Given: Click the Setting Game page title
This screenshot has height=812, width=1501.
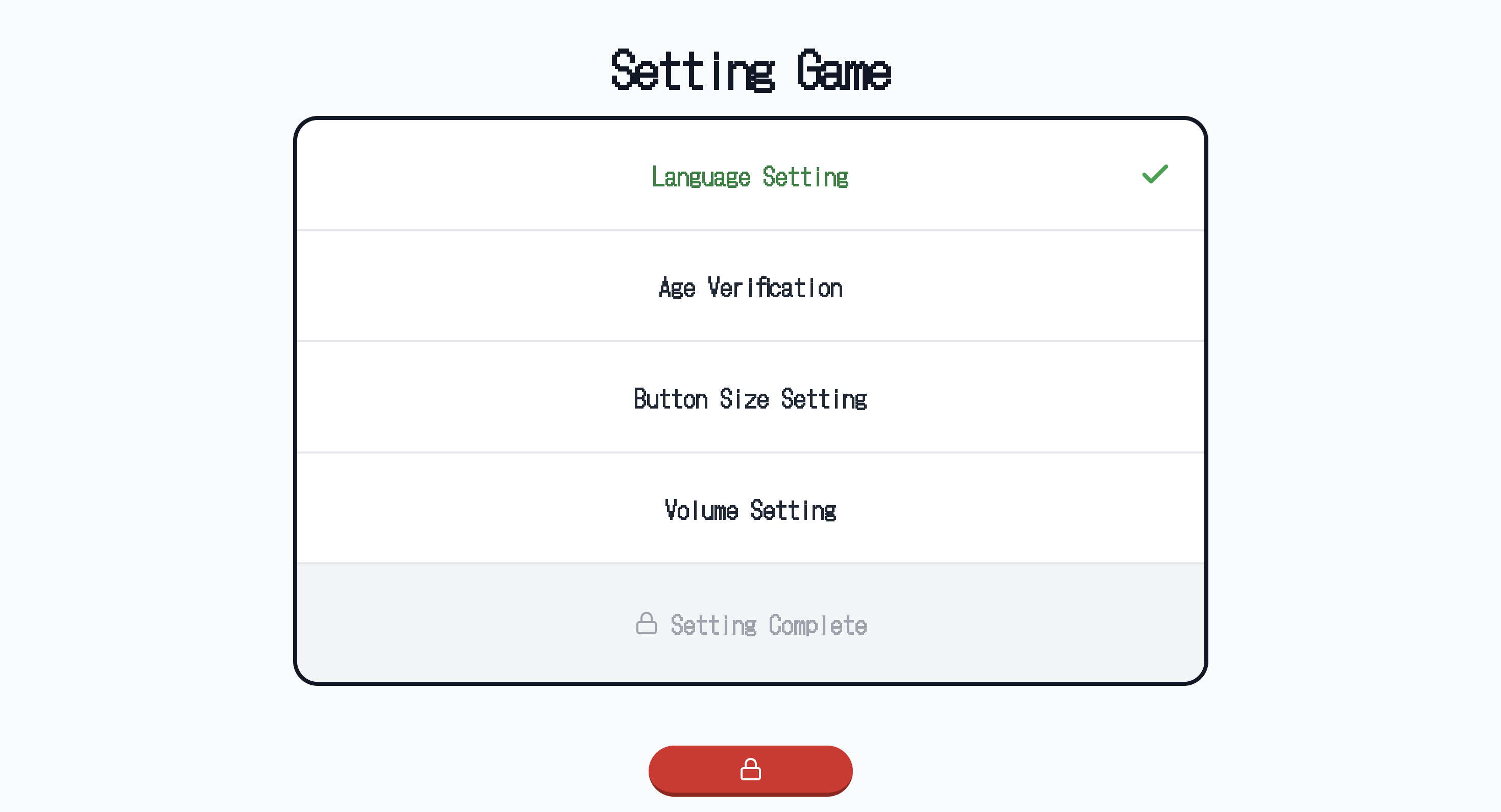Looking at the screenshot, I should point(751,70).
